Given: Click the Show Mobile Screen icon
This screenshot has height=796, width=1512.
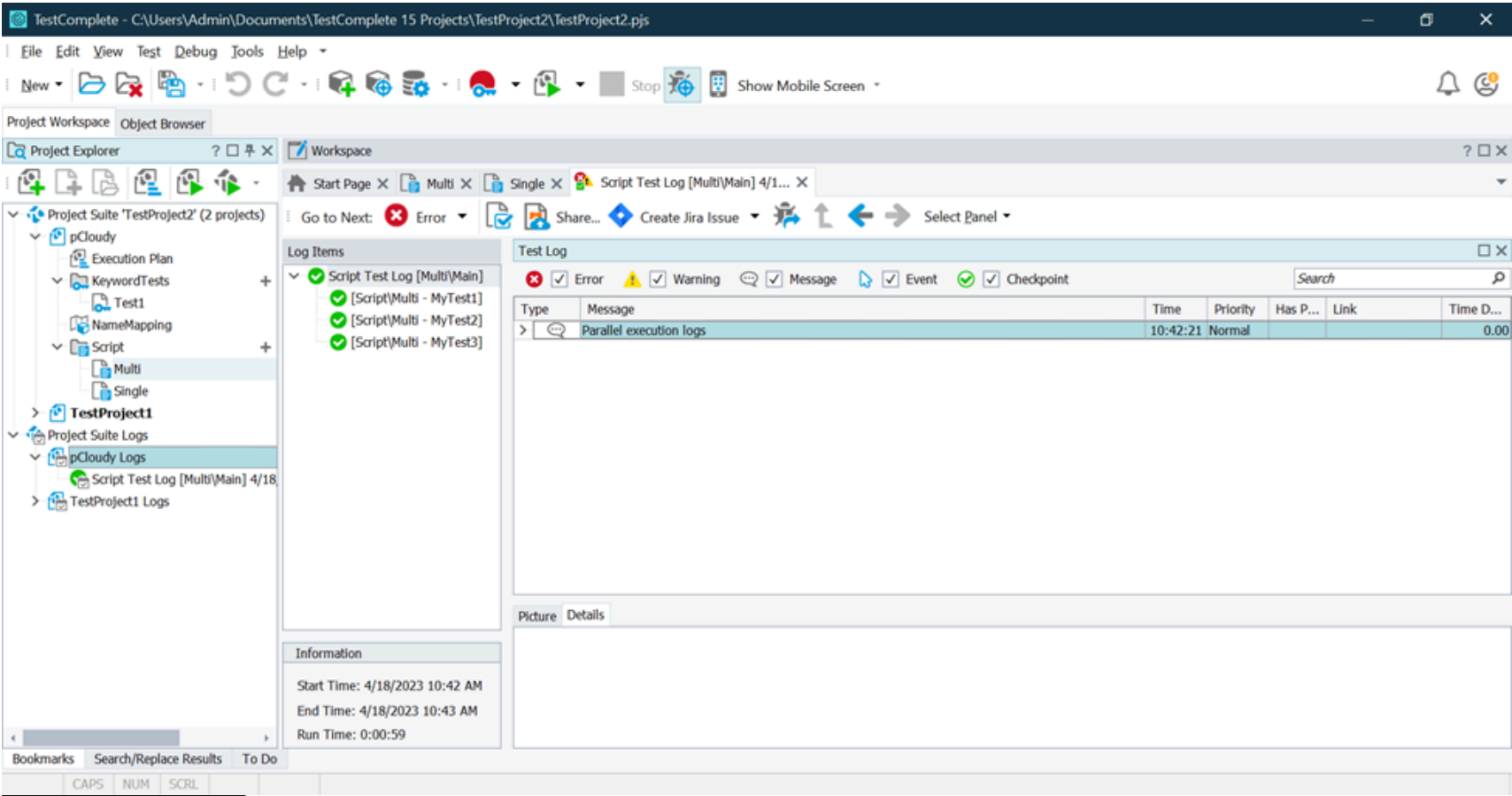Looking at the screenshot, I should pyautogui.click(x=718, y=85).
